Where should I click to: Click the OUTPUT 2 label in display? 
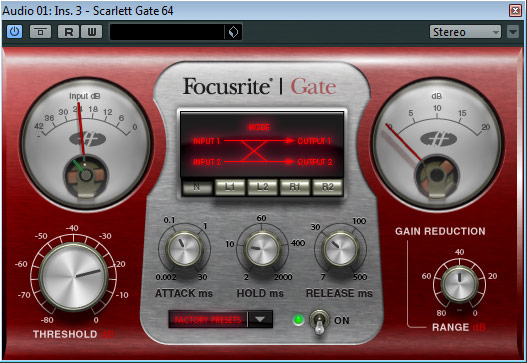point(315,162)
